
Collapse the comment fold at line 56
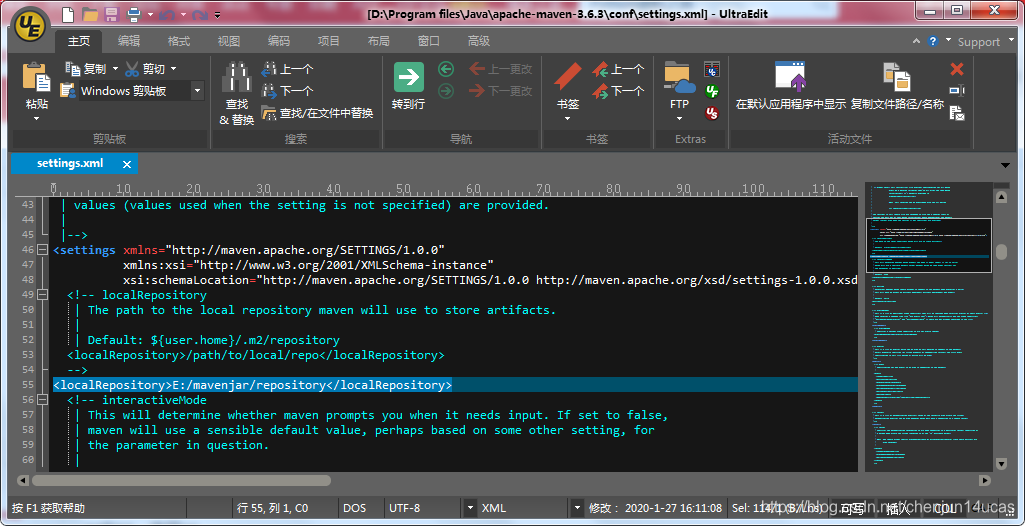click(42, 400)
